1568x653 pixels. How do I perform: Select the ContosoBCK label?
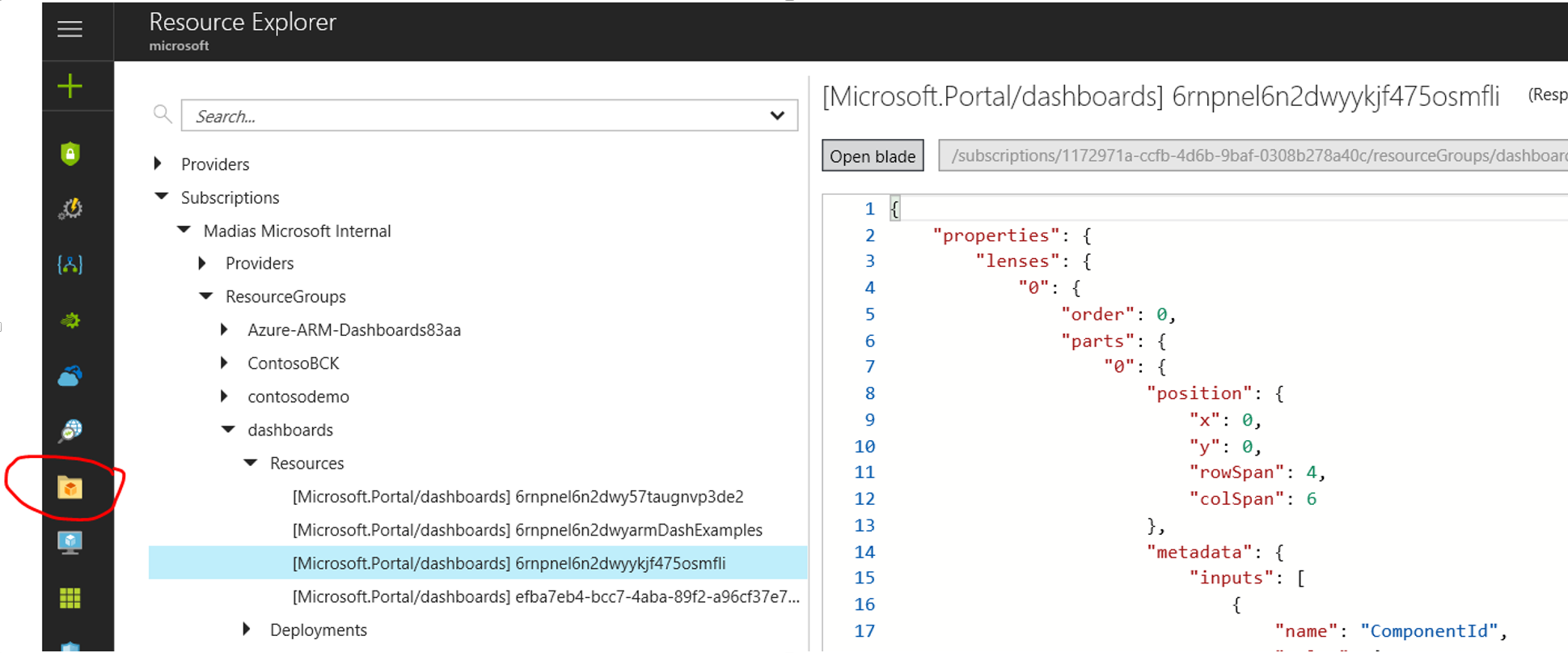pos(293,363)
